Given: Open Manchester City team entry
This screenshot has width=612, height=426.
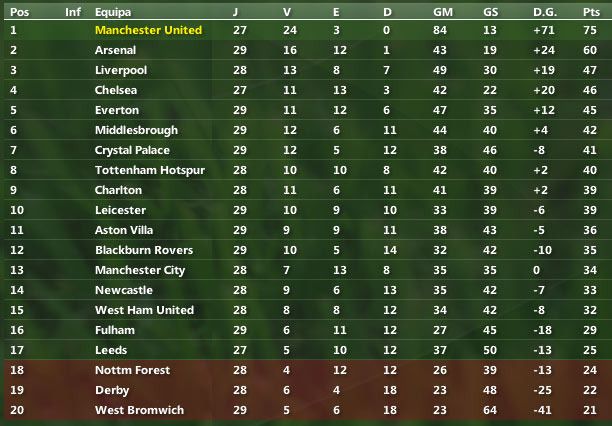Looking at the screenshot, I should click(x=140, y=270).
